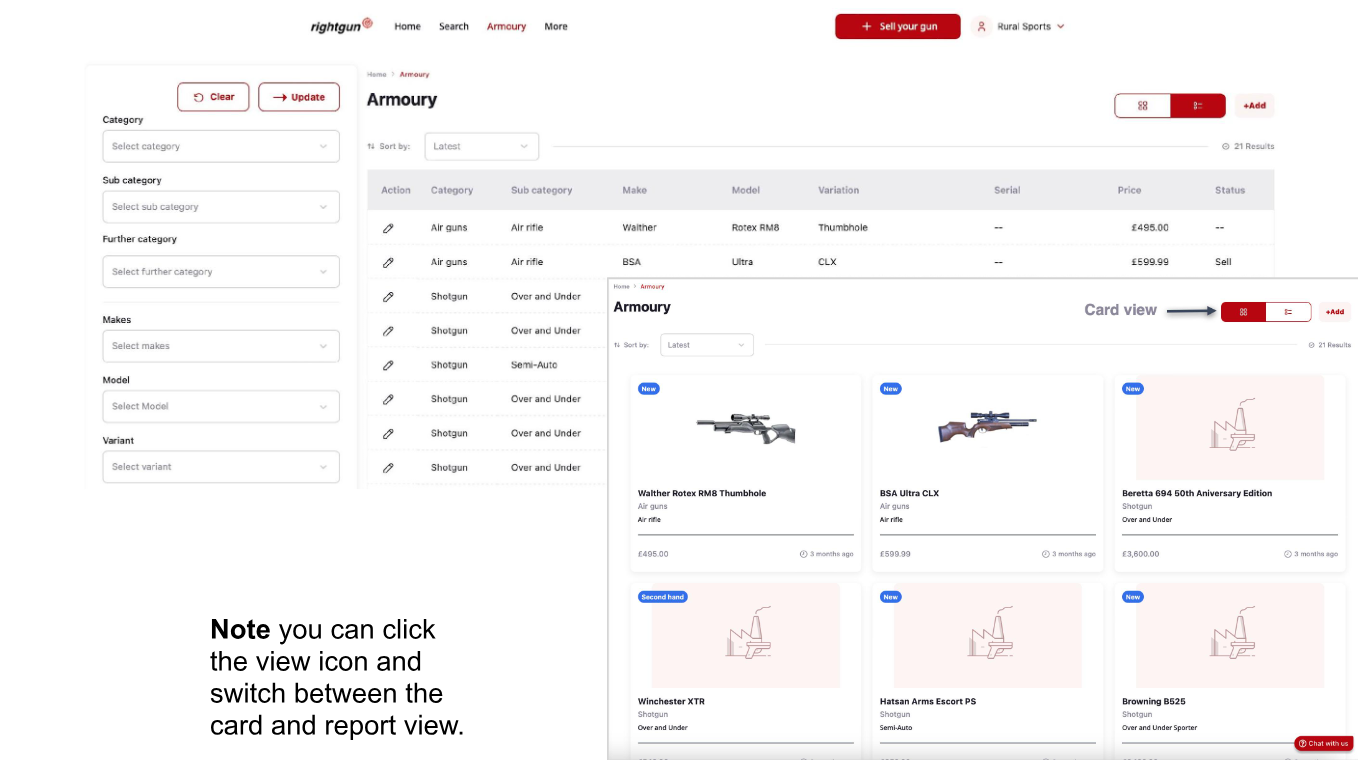Click the Armoury breadcrumb in report page
The image size is (1358, 760).
pyautogui.click(x=414, y=75)
